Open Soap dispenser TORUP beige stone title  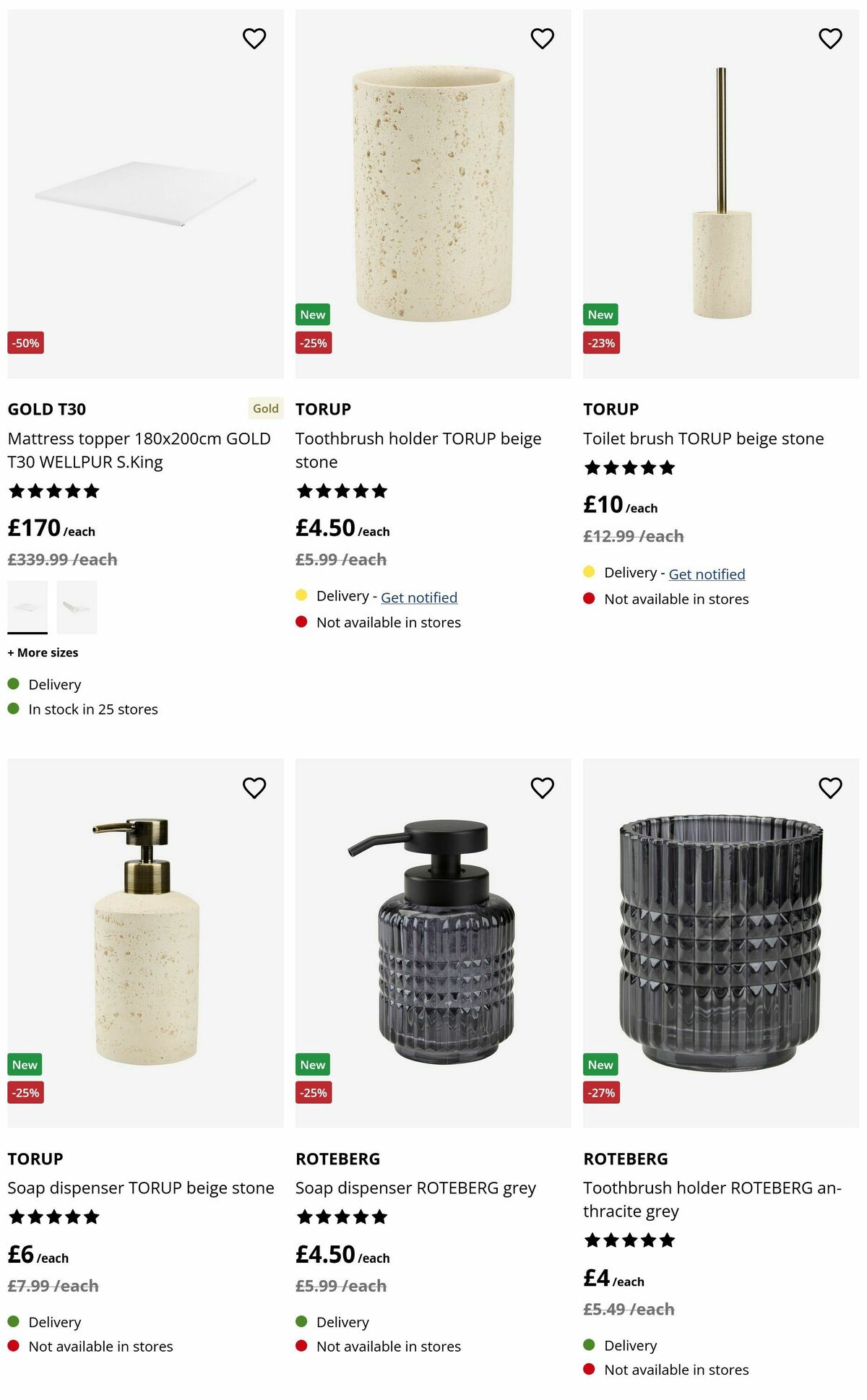coord(141,1188)
